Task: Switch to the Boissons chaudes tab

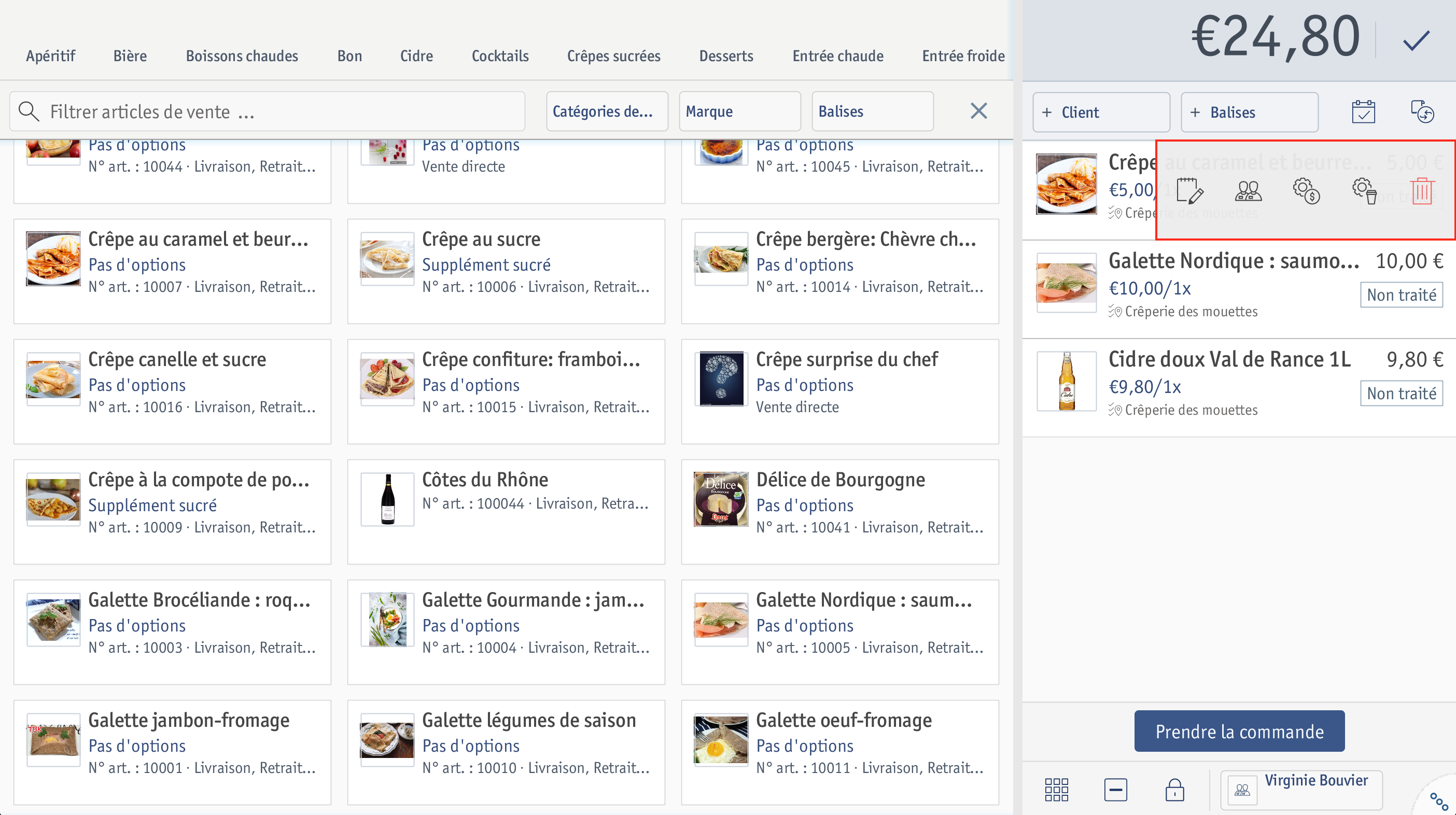Action: 242,56
